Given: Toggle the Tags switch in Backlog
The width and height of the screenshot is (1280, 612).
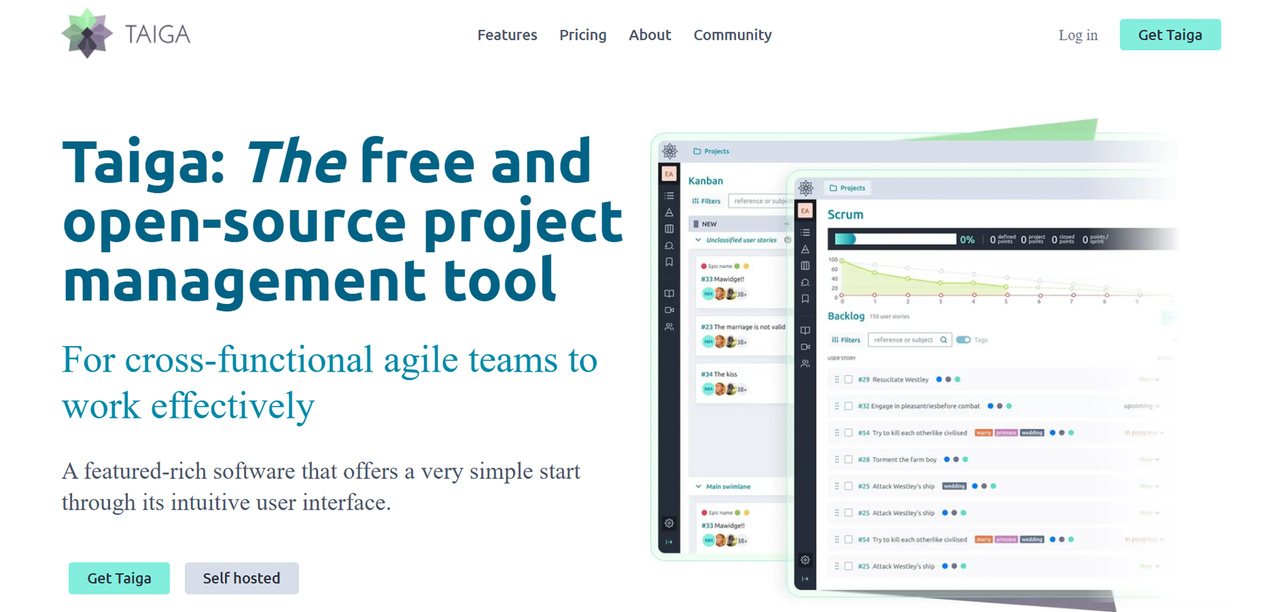Looking at the screenshot, I should pyautogui.click(x=963, y=340).
